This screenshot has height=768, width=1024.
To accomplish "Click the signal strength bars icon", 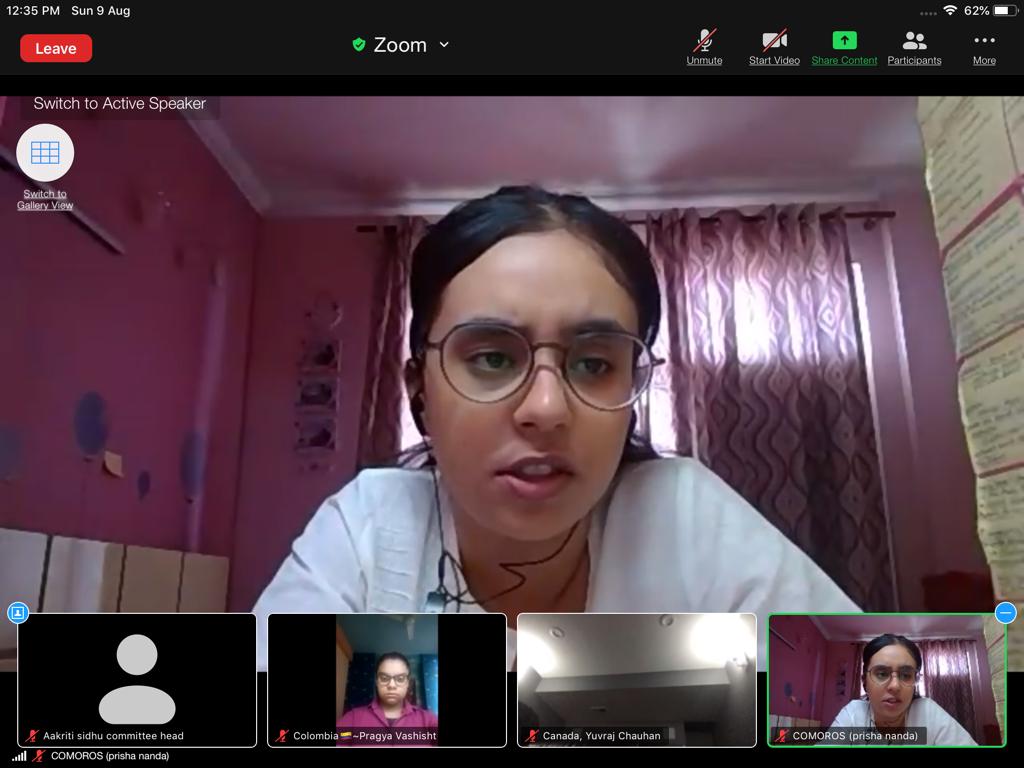I will pyautogui.click(x=19, y=756).
